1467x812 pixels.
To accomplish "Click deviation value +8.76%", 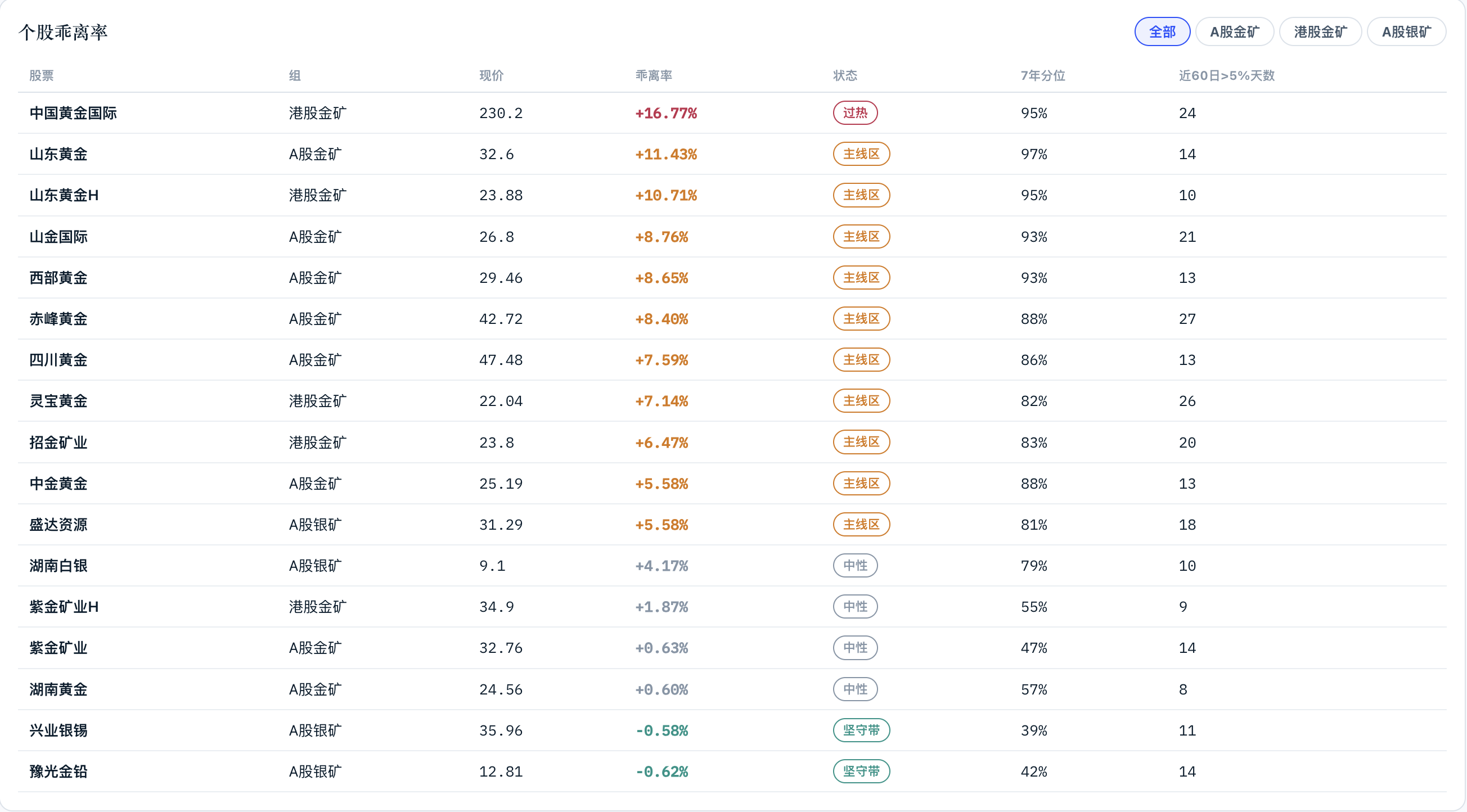I will point(661,237).
